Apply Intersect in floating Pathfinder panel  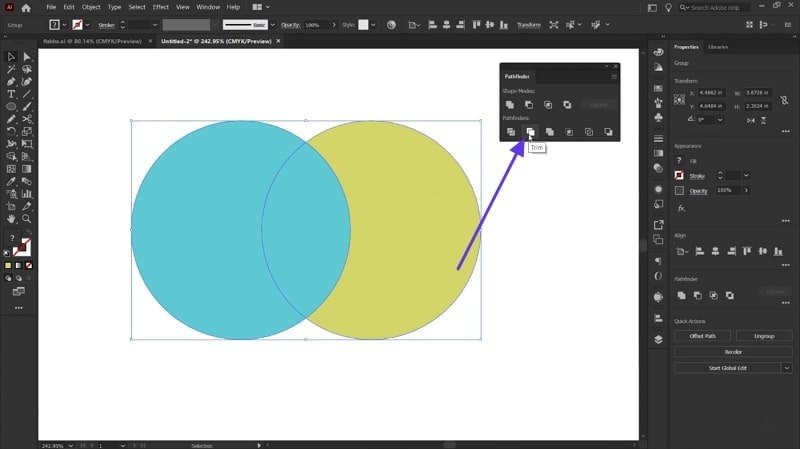pos(548,105)
